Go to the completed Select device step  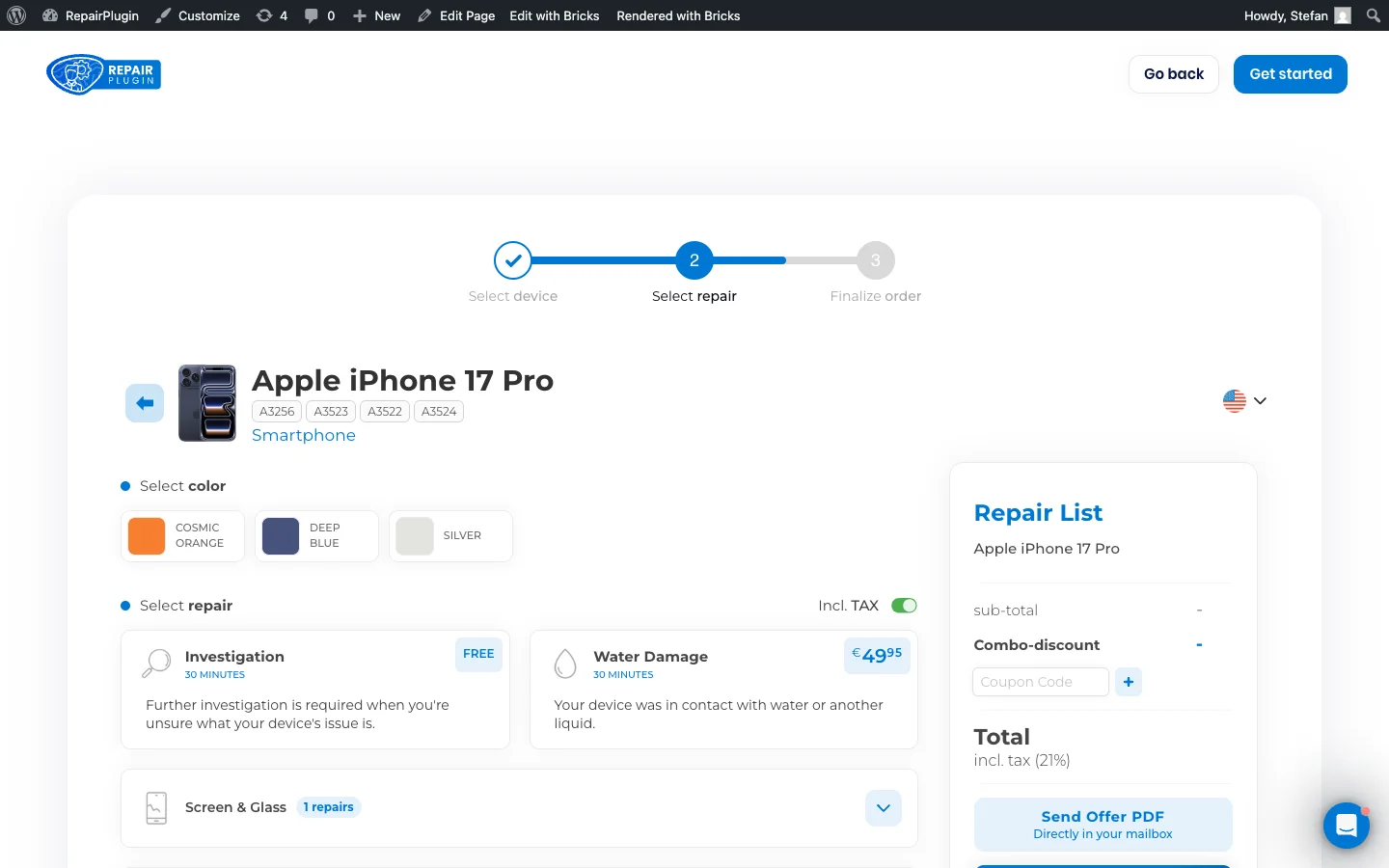513,260
